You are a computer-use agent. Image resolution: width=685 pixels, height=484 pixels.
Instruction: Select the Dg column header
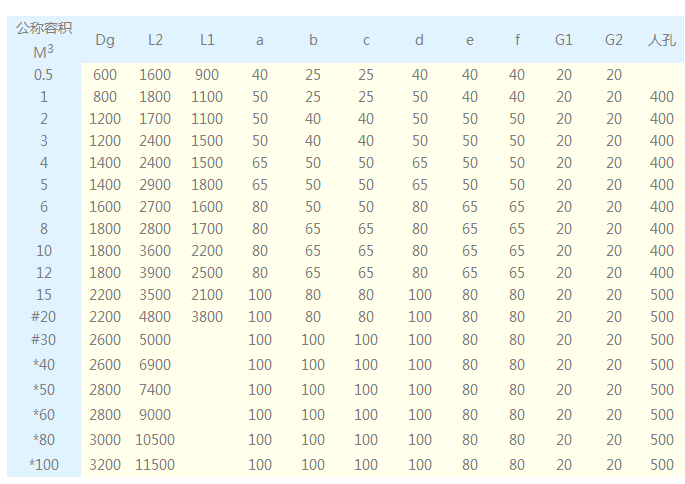105,40
